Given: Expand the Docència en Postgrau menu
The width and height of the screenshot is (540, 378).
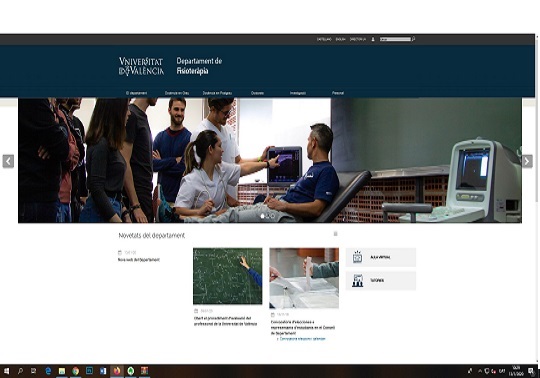Looking at the screenshot, I should (x=217, y=93).
